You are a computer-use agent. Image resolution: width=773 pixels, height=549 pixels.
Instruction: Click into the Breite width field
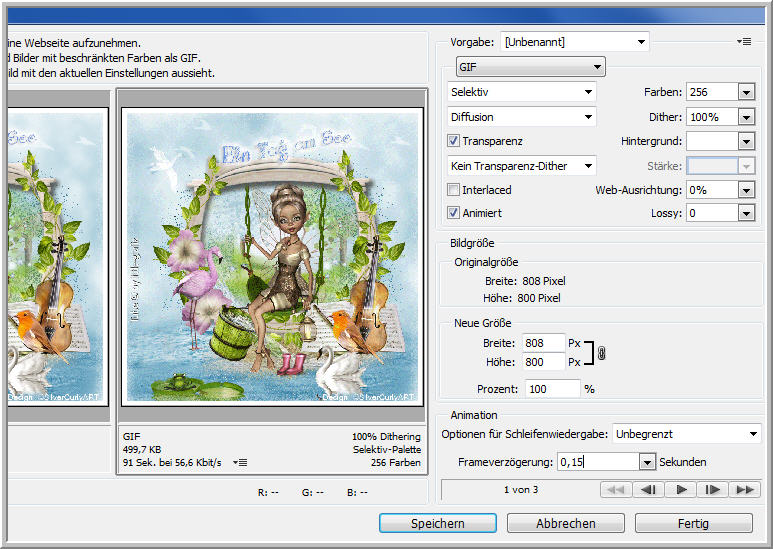(543, 343)
